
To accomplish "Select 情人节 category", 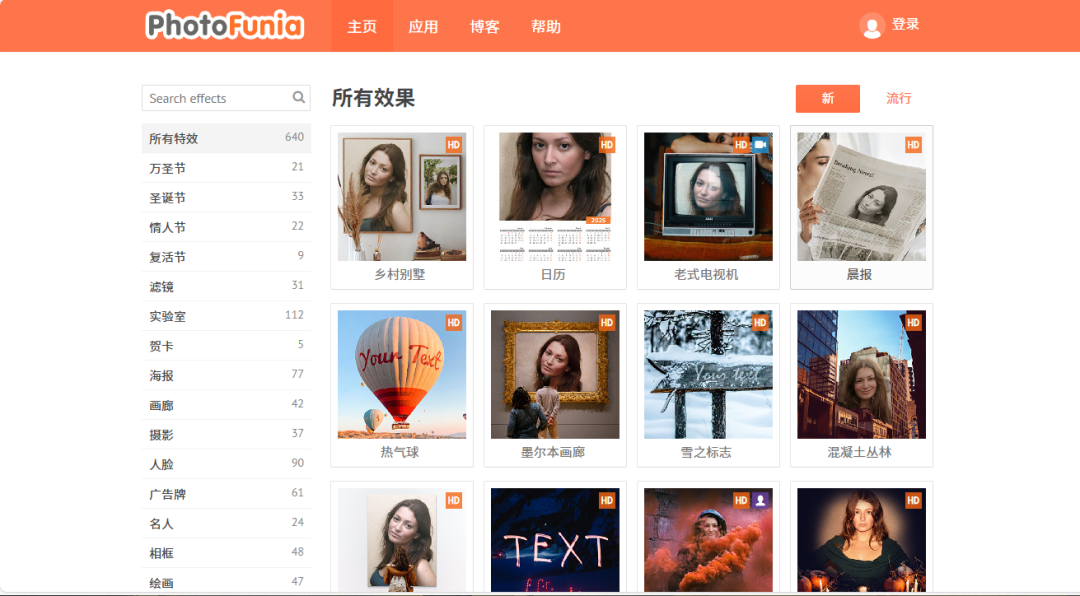I will 226,227.
